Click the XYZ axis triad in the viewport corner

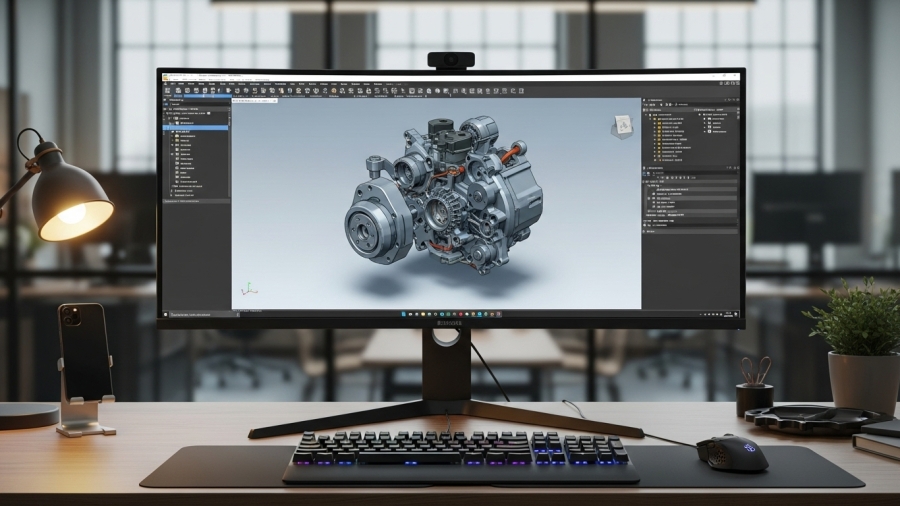(x=247, y=290)
